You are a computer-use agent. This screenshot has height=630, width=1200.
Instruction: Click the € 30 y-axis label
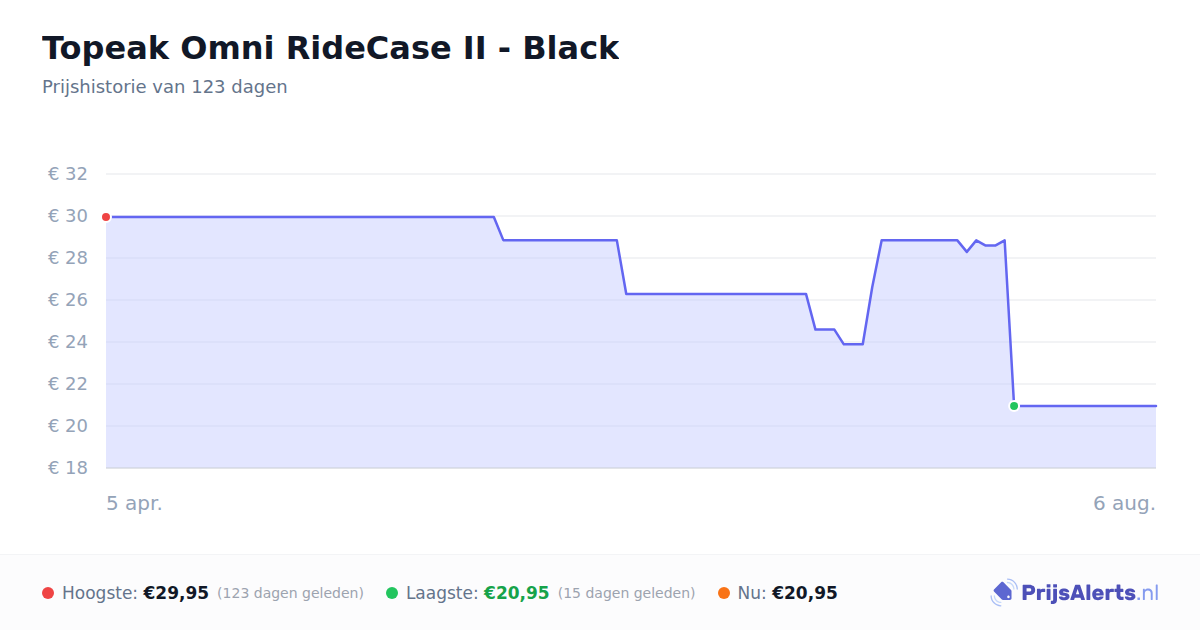(68, 216)
